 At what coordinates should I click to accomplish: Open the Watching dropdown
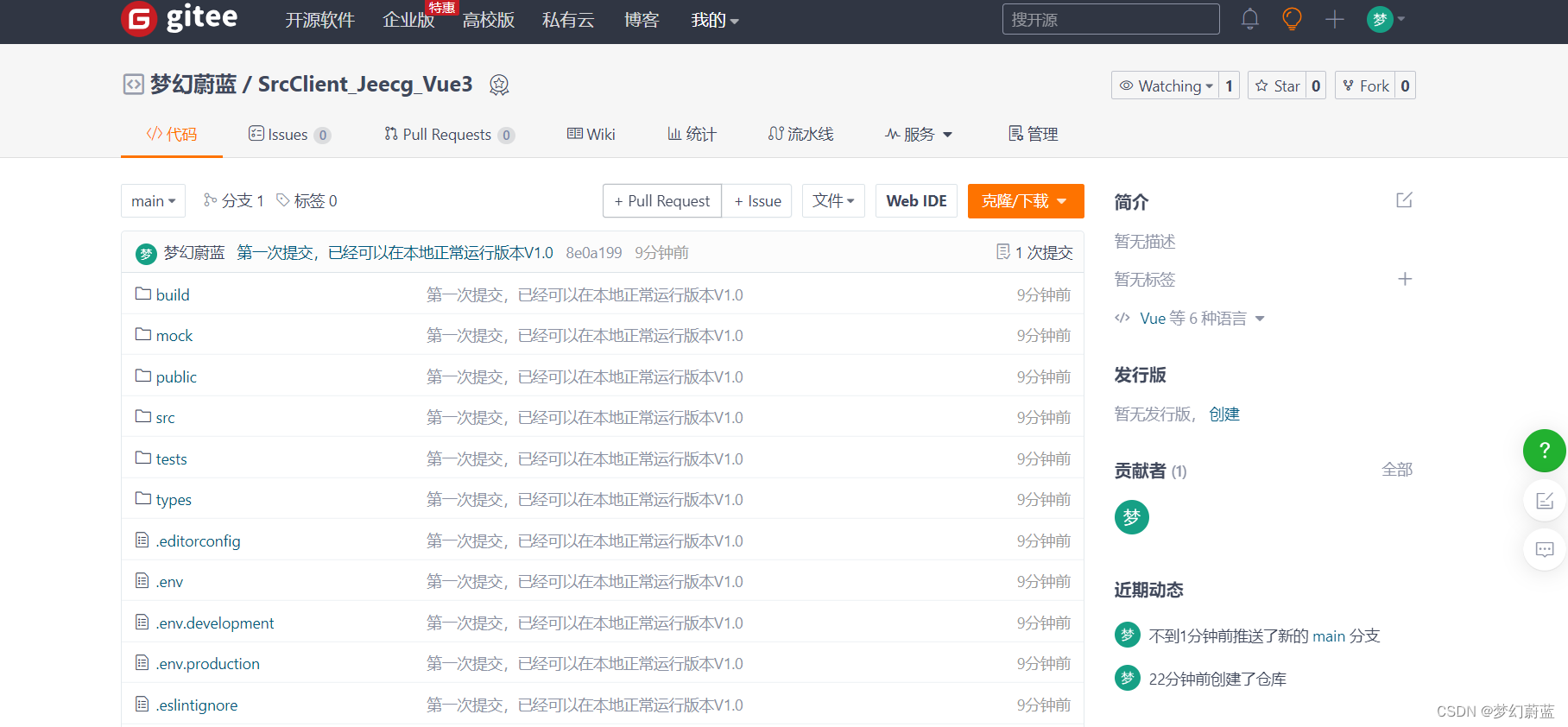(x=1165, y=85)
